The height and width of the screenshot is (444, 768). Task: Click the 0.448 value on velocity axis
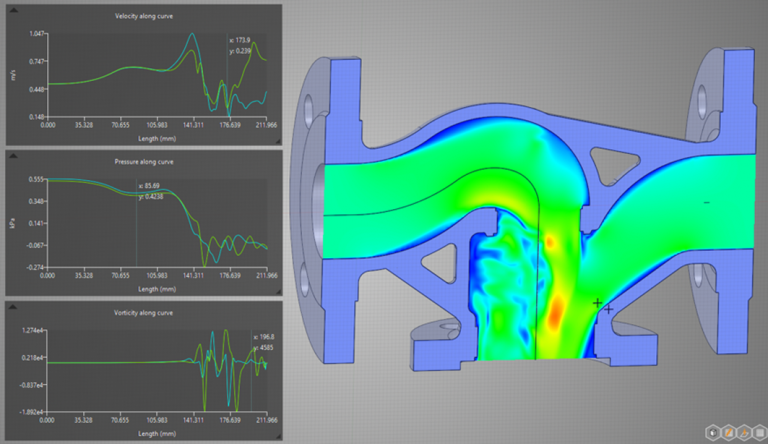[x=37, y=89]
